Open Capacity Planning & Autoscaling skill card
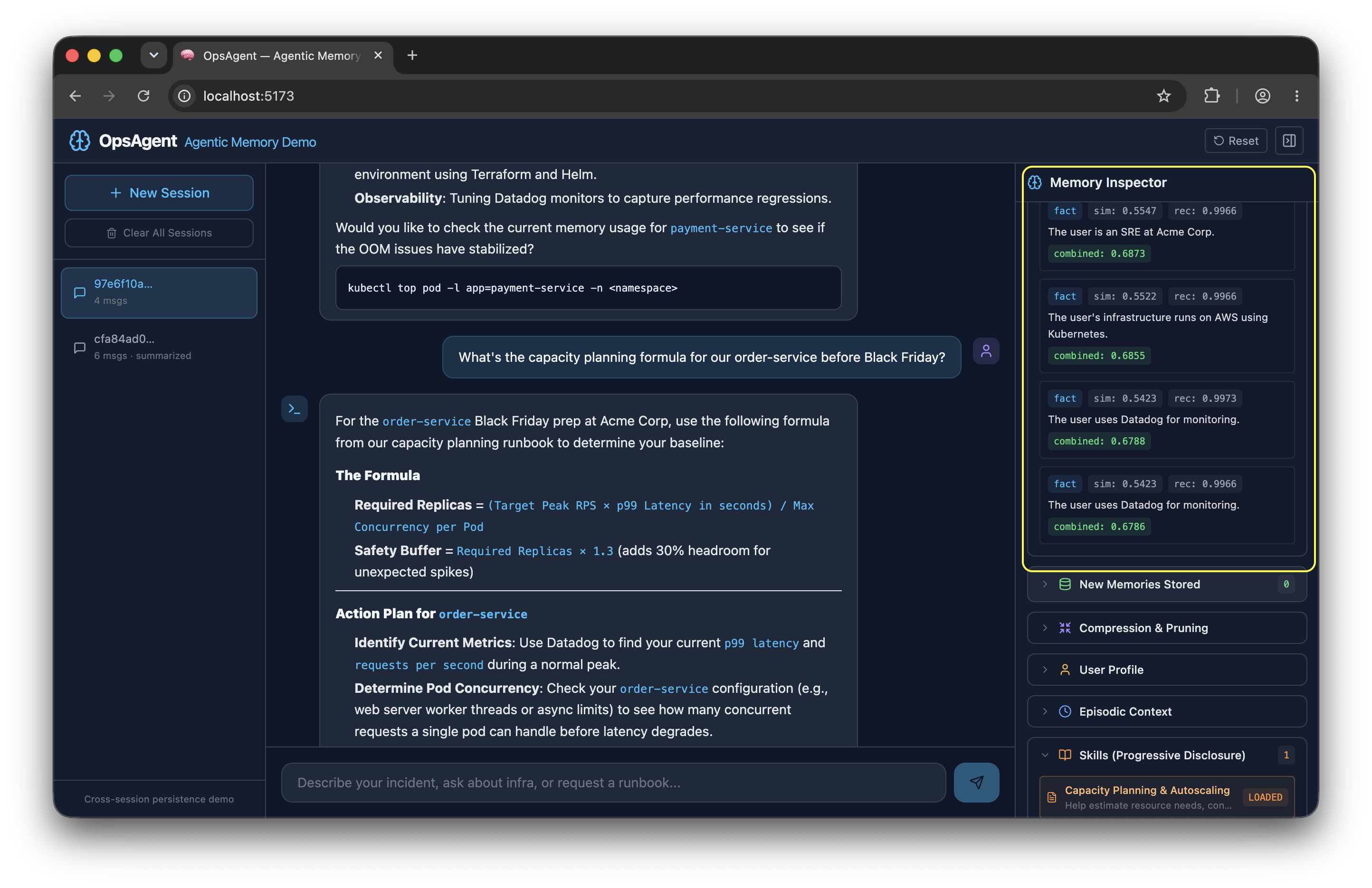This screenshot has height=888, width=1372. tap(1166, 796)
